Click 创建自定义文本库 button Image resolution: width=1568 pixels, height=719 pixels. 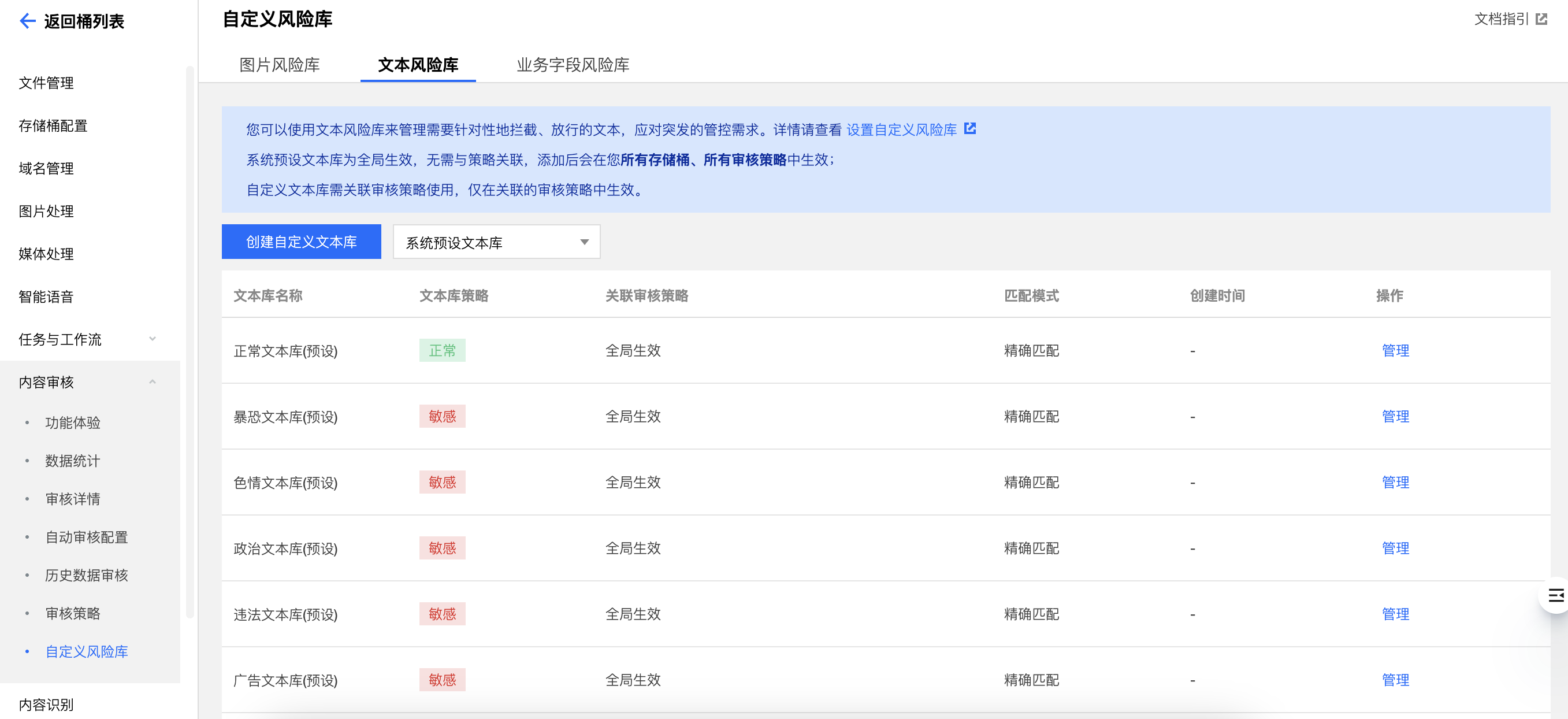click(x=300, y=242)
